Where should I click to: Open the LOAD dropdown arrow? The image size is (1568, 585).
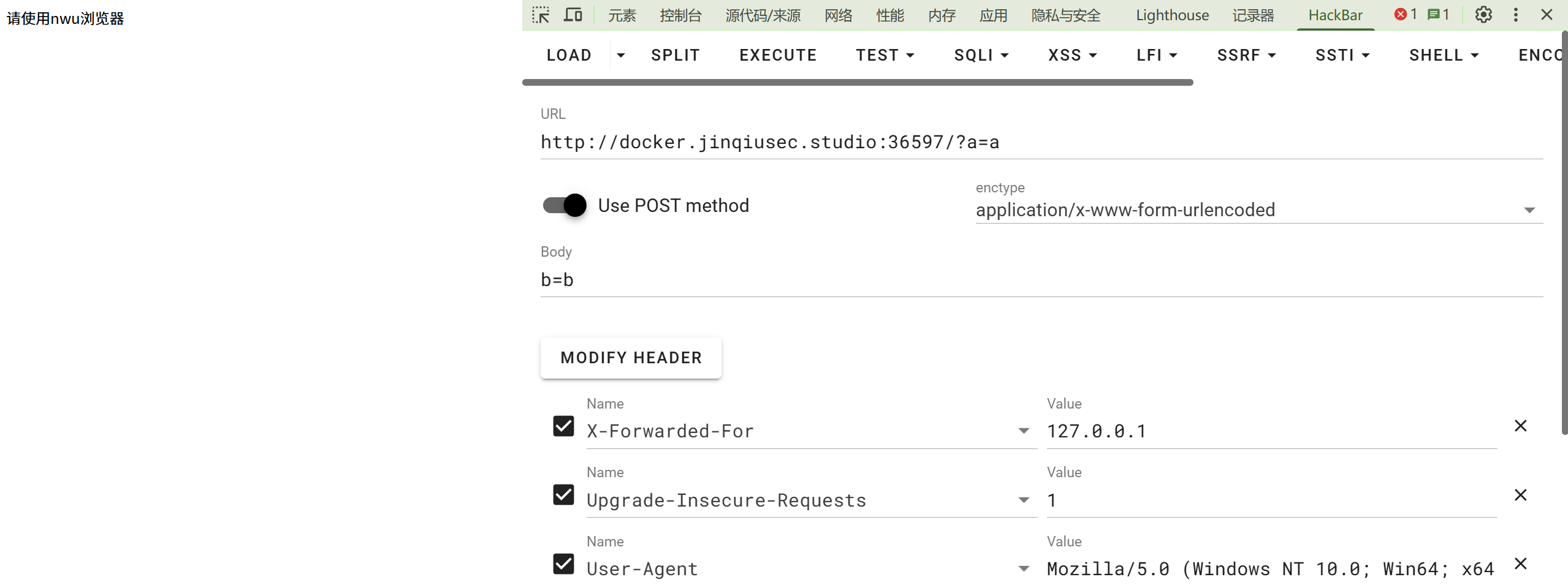[x=620, y=55]
